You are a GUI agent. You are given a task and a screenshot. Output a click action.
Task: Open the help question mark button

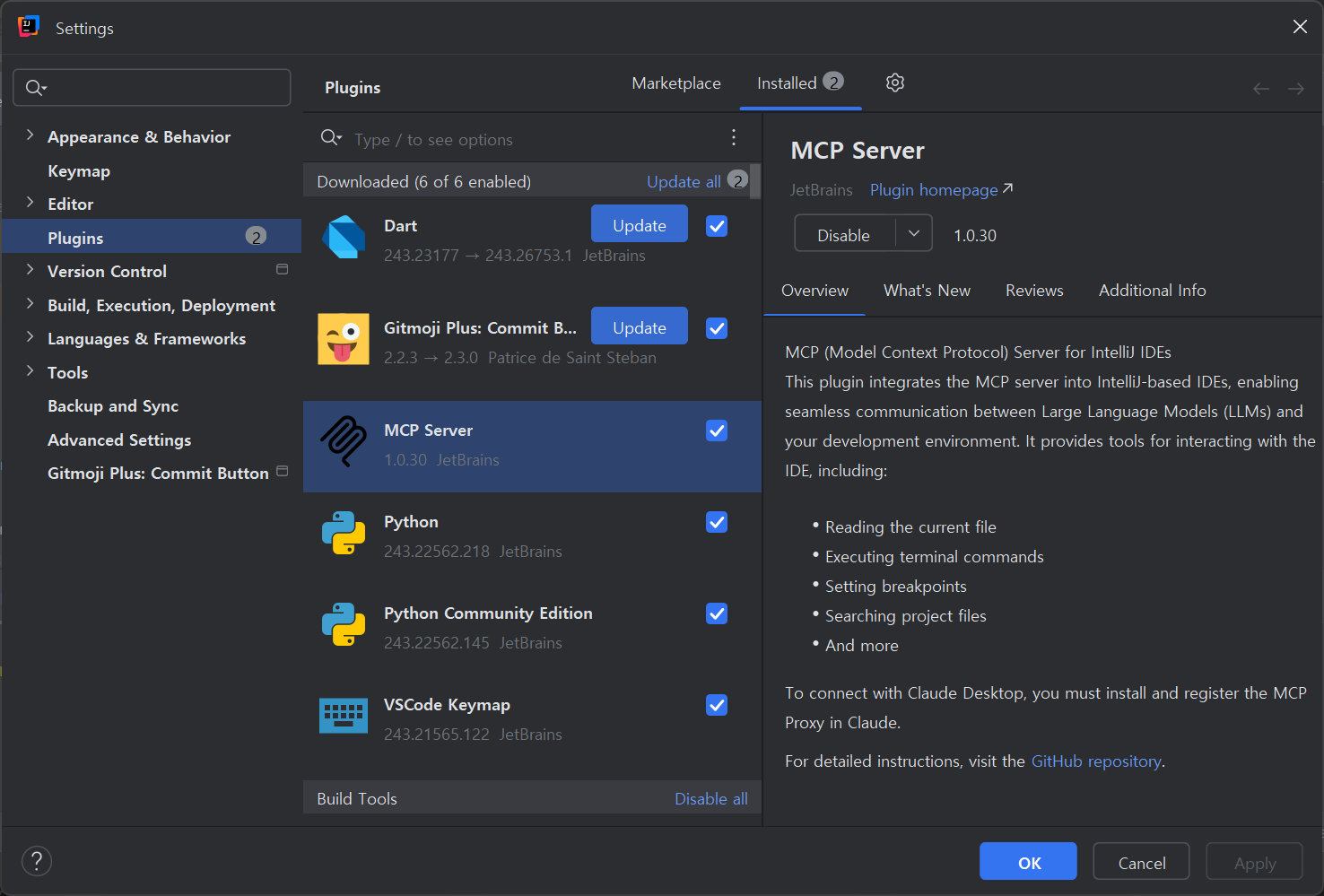[x=37, y=862]
